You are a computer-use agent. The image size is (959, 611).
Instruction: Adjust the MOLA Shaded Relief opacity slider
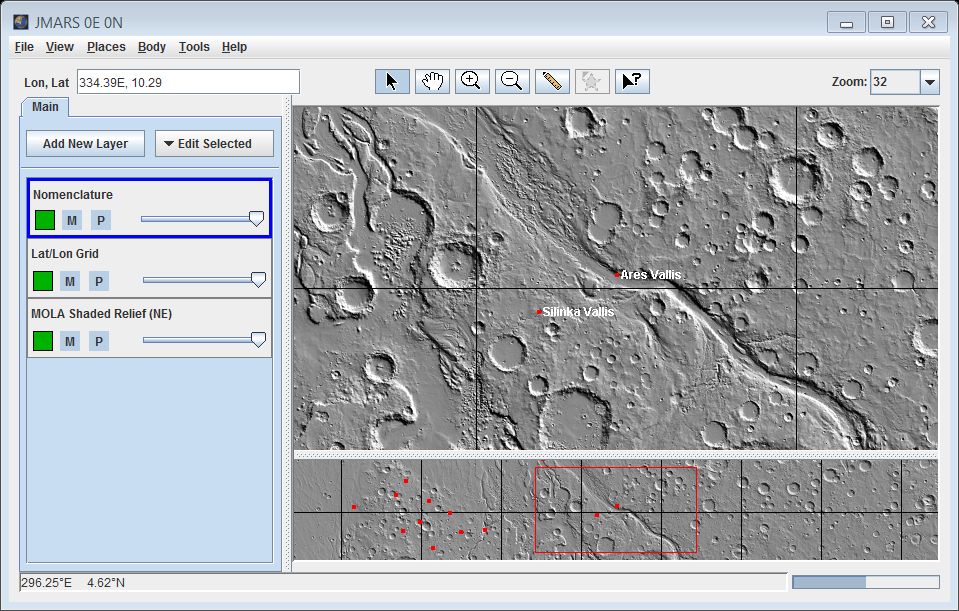(x=258, y=340)
